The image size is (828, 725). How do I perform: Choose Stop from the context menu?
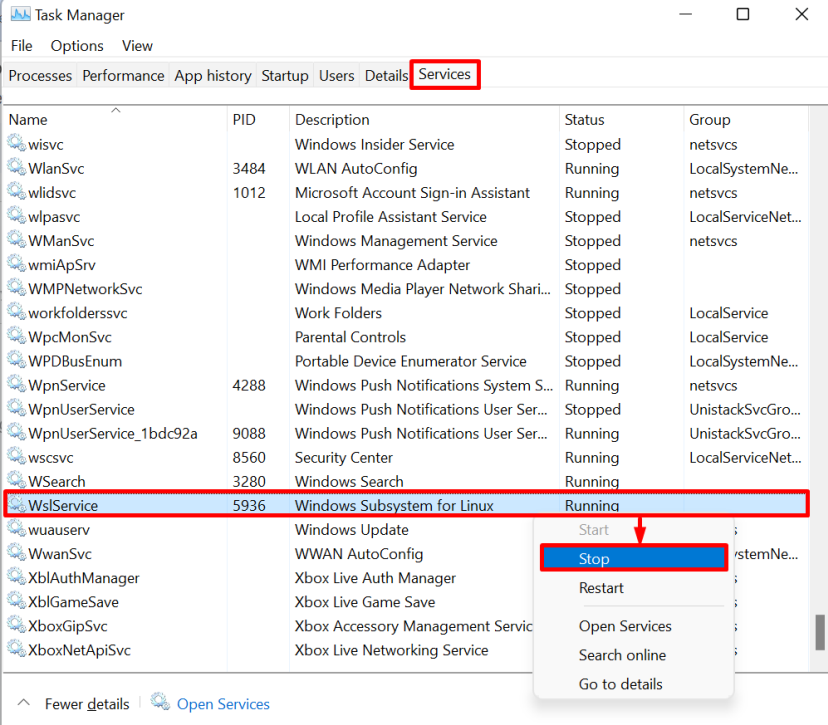tap(632, 559)
